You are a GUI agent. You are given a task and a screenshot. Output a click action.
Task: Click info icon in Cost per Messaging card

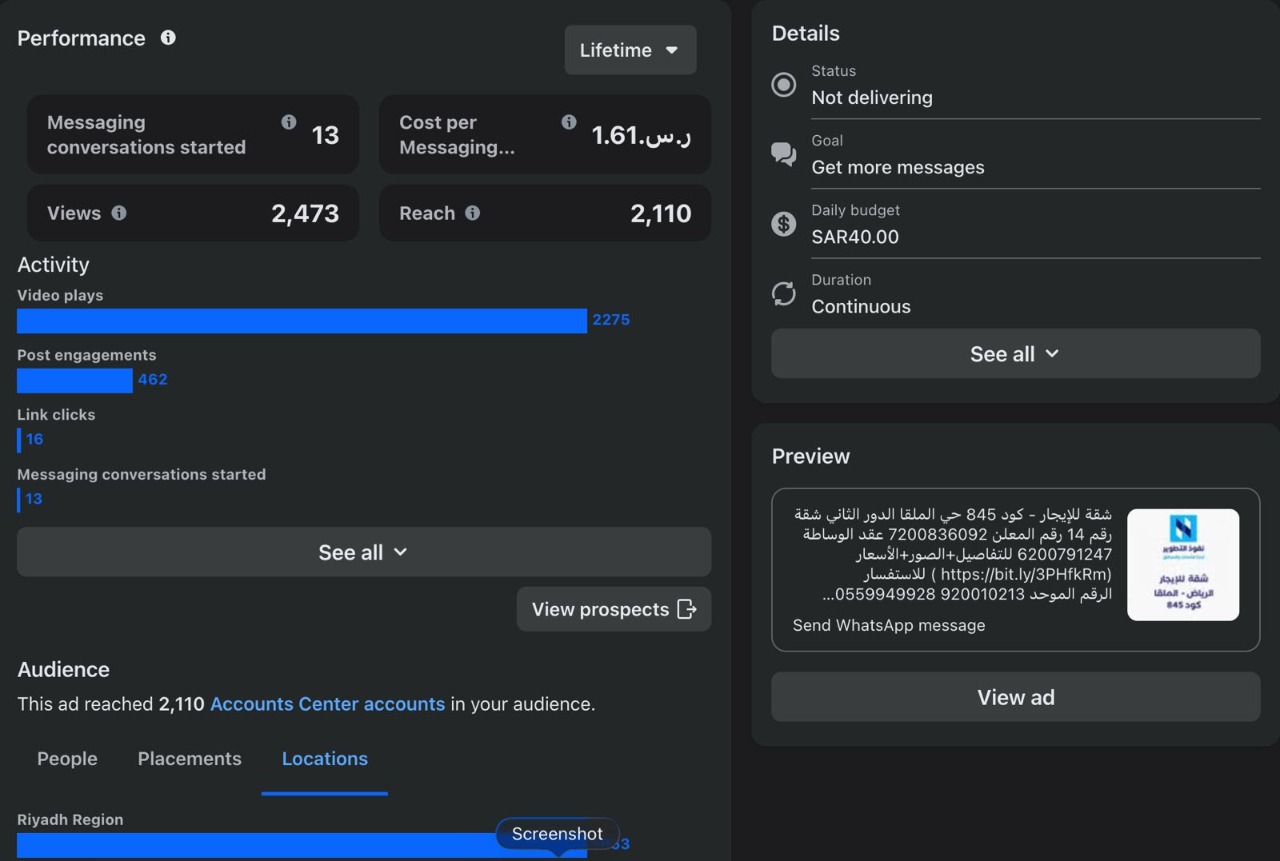pyautogui.click(x=569, y=122)
